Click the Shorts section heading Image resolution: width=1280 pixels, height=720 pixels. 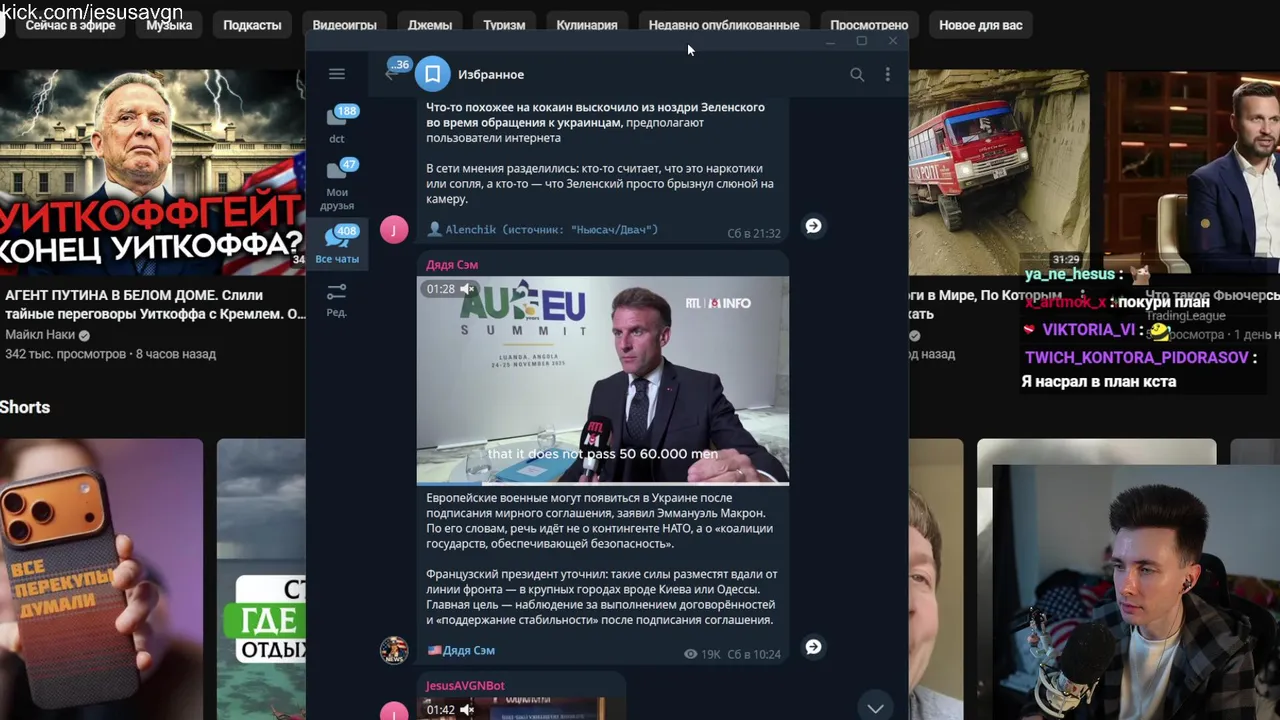point(25,407)
